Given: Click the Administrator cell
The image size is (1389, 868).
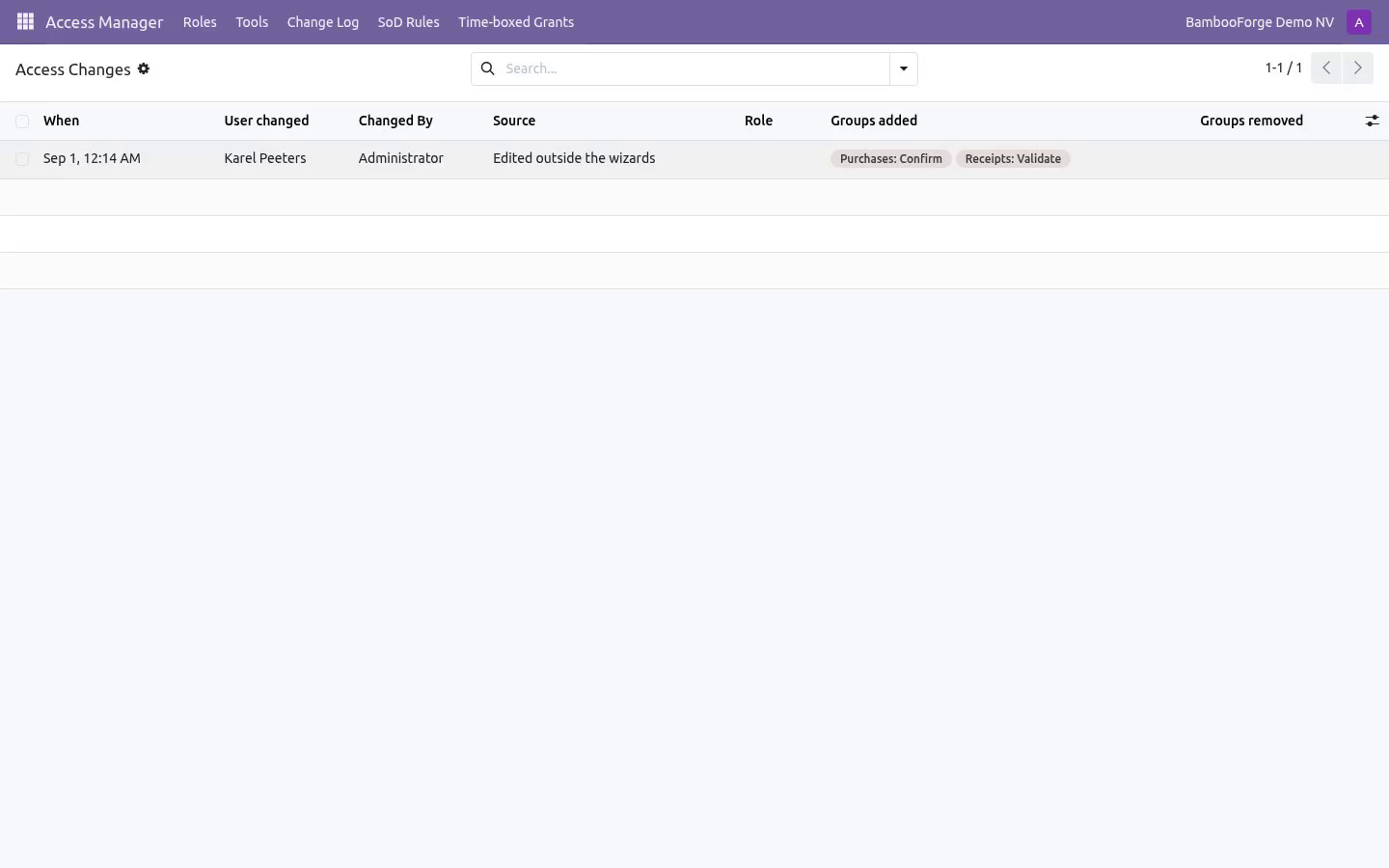Looking at the screenshot, I should click(x=401, y=158).
